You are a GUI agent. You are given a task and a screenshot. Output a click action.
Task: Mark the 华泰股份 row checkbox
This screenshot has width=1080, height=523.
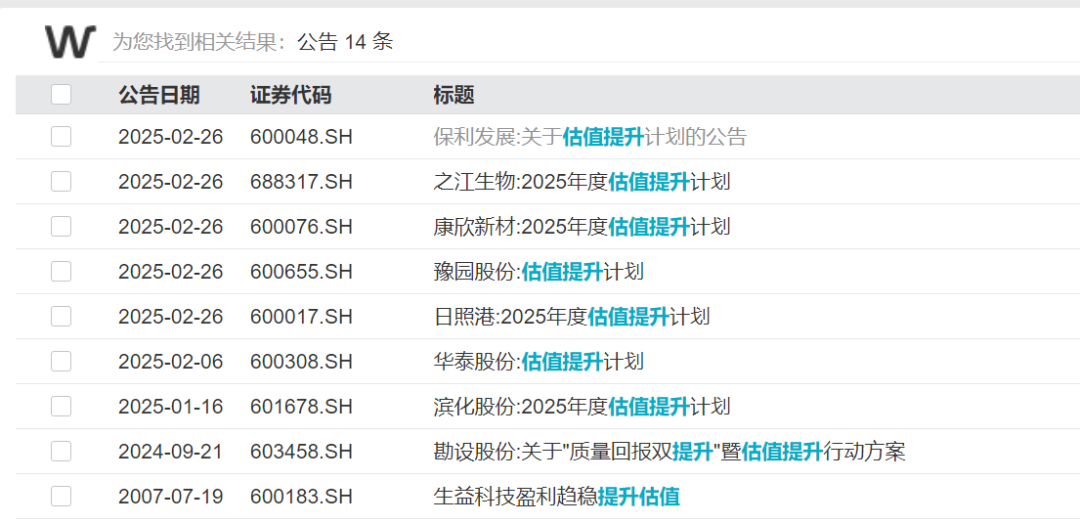[61, 361]
